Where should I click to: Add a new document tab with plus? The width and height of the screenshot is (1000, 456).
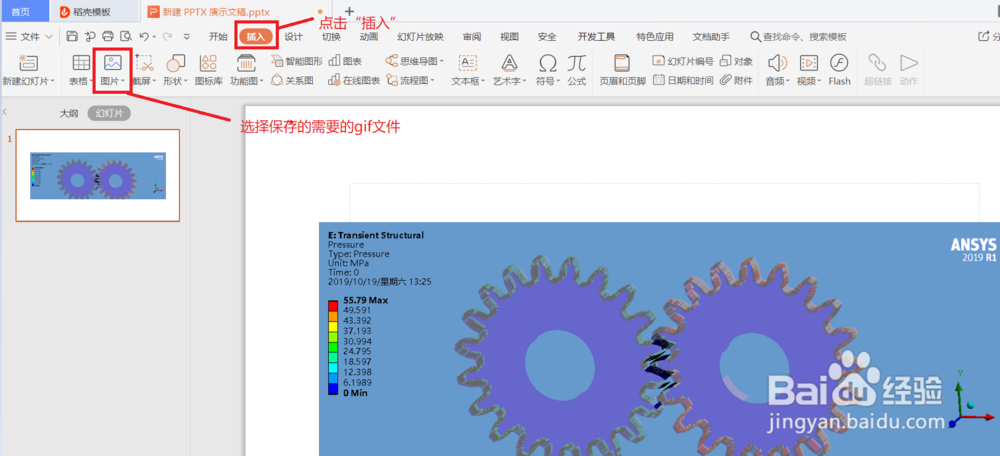click(x=349, y=11)
